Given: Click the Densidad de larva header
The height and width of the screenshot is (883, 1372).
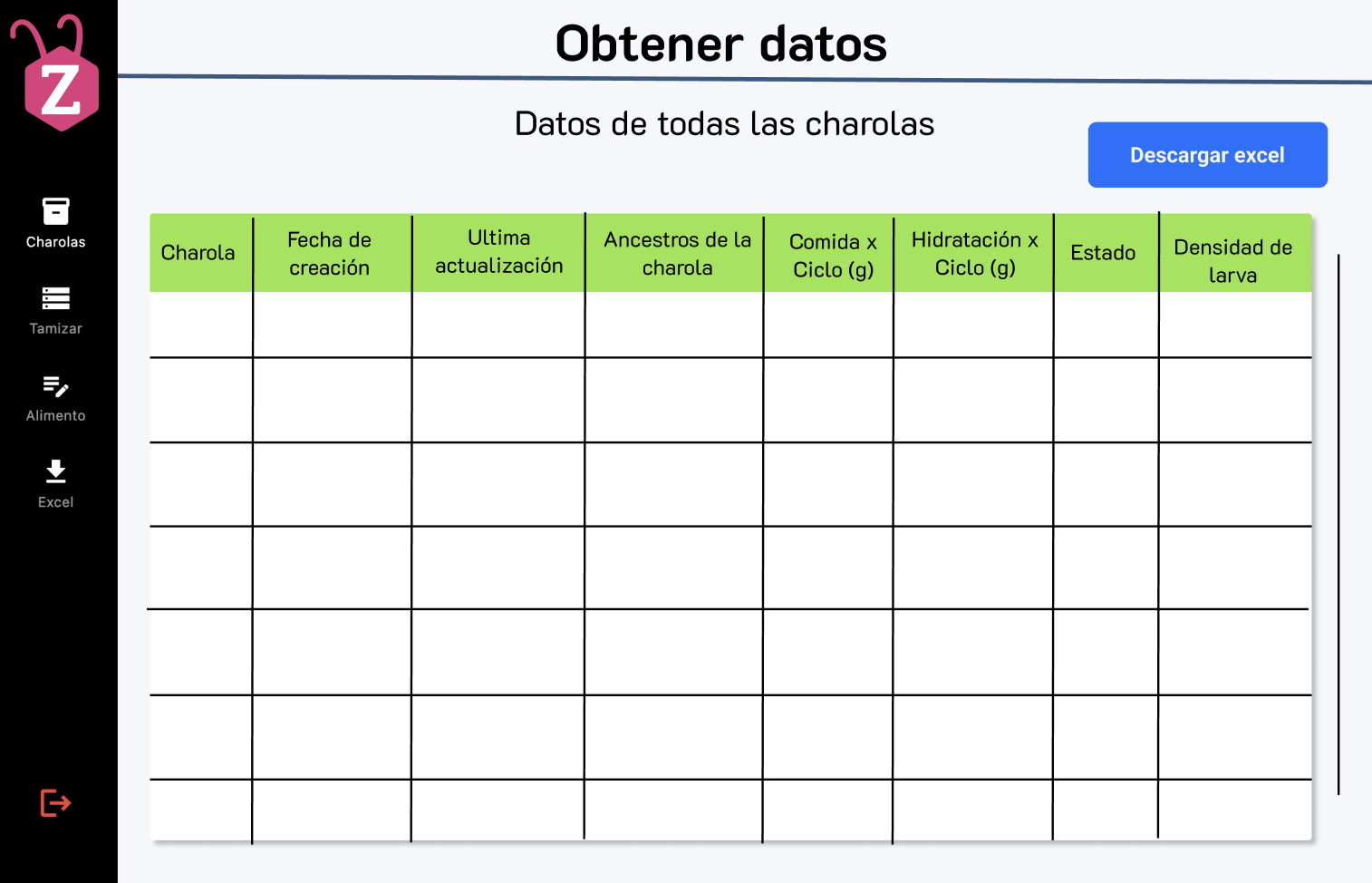Looking at the screenshot, I should click(1232, 261).
